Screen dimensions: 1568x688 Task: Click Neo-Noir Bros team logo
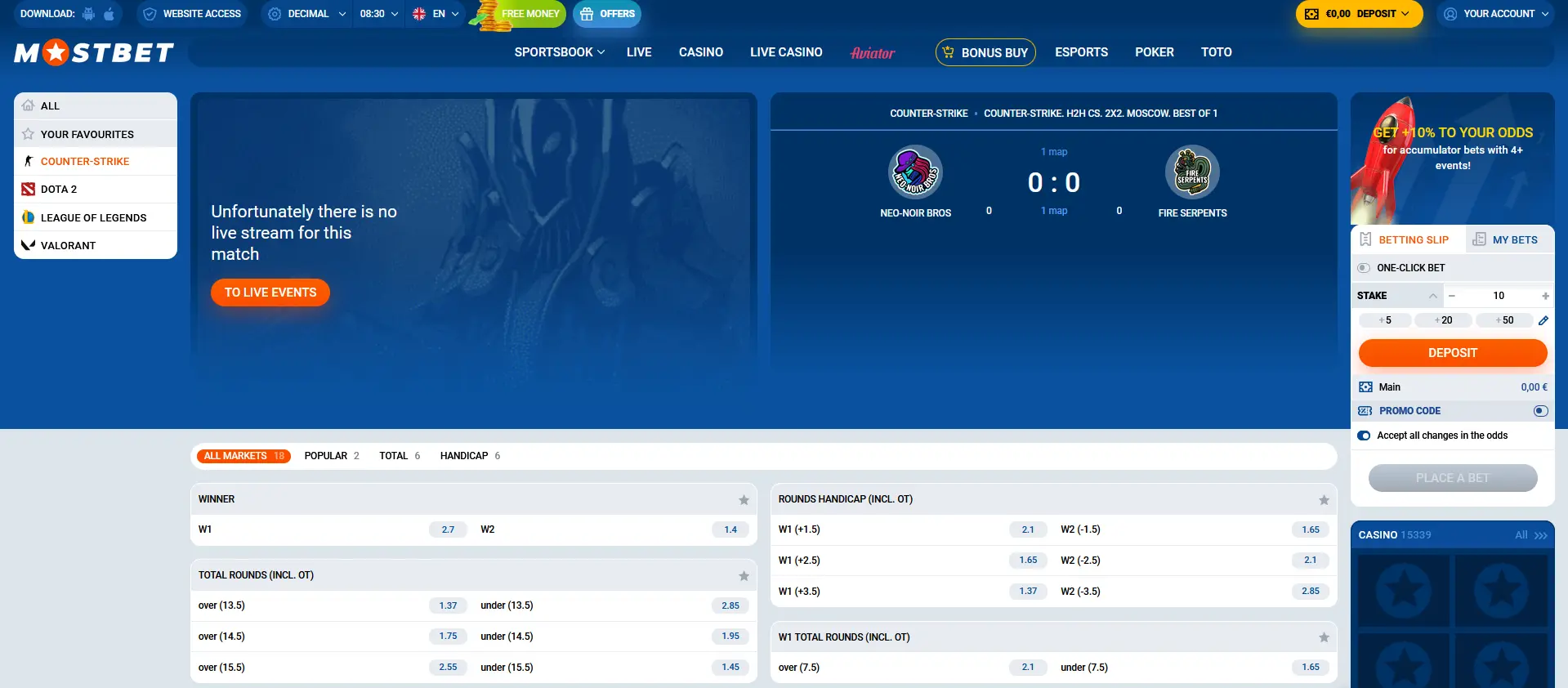click(x=915, y=172)
